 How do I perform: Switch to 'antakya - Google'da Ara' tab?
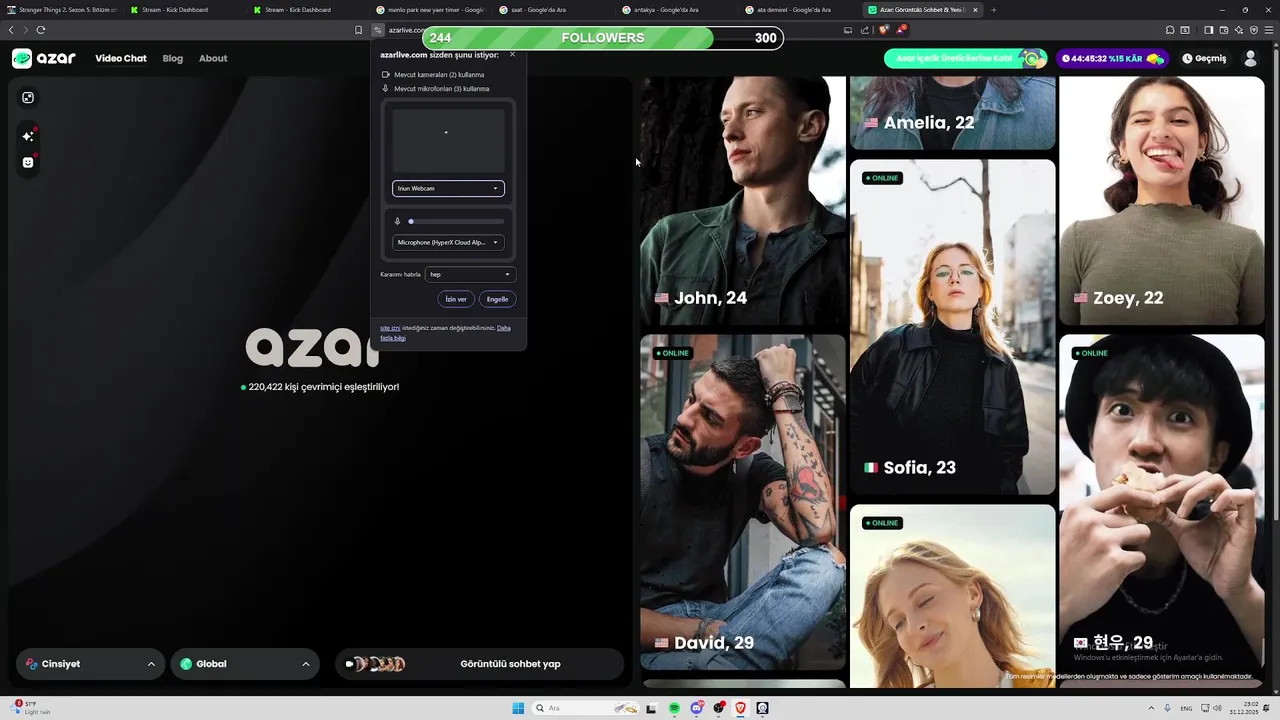coord(678,10)
